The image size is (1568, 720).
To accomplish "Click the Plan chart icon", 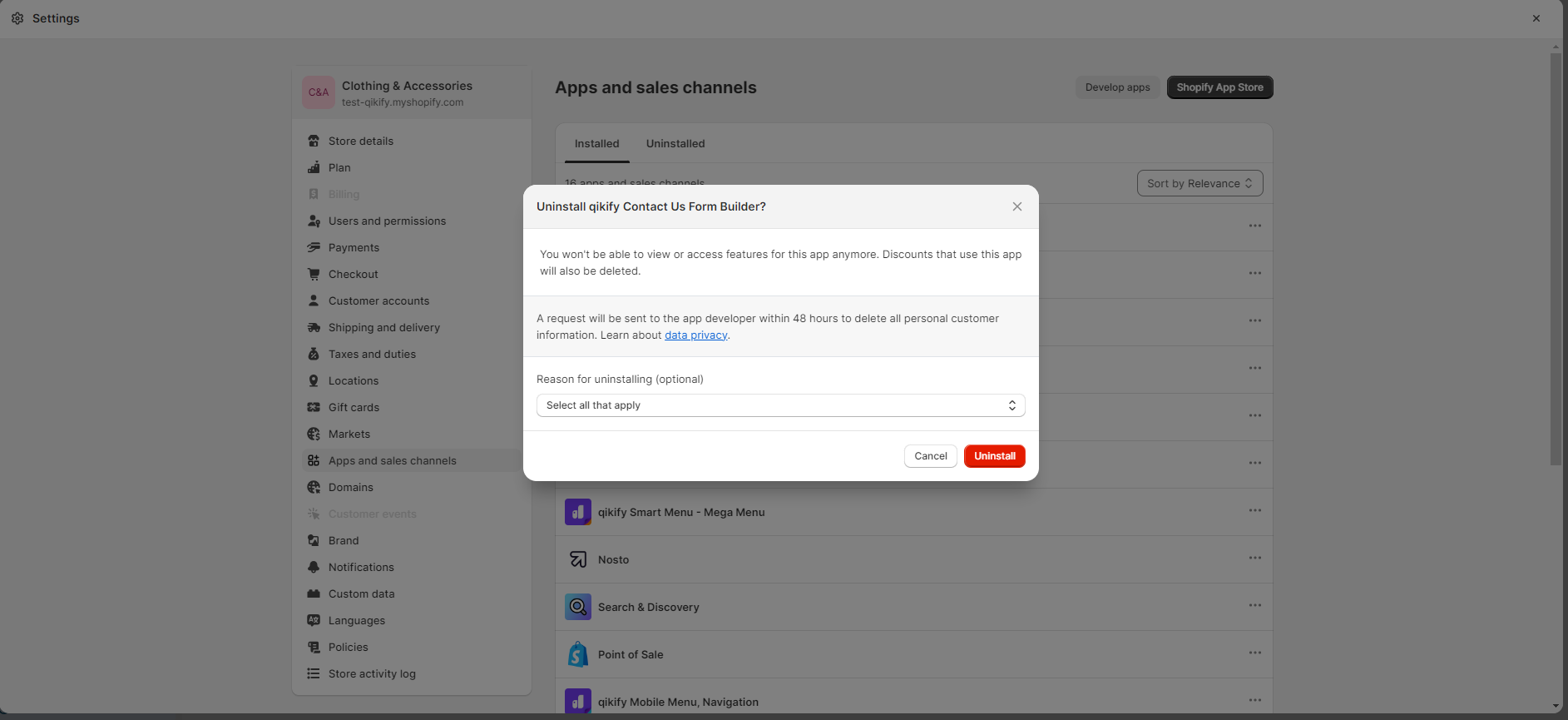I will (314, 167).
